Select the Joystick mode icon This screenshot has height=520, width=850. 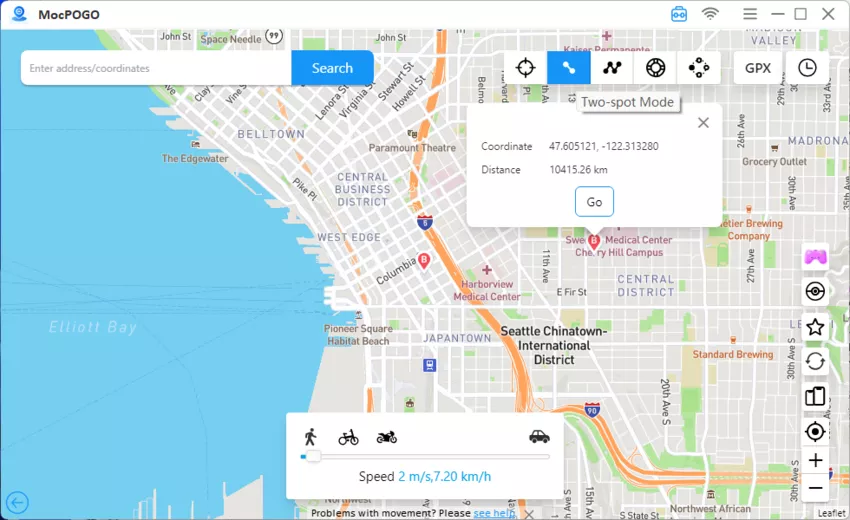point(698,68)
